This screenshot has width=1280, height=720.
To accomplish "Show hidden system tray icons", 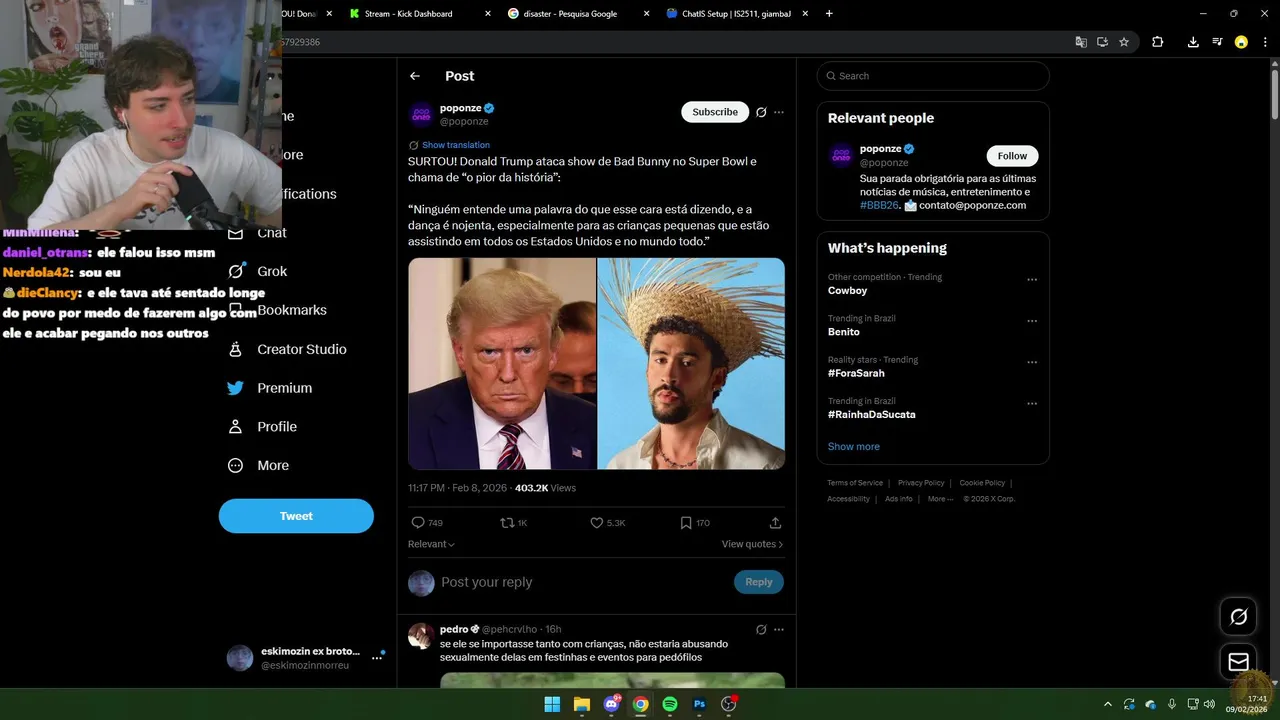I will tap(1107, 704).
